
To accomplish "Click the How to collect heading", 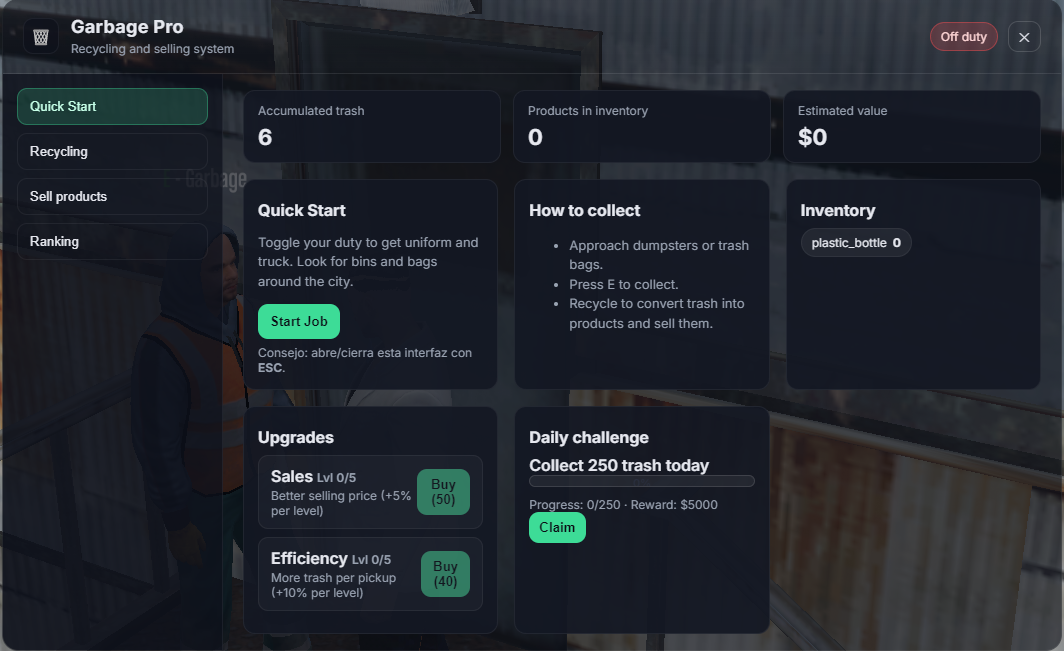I will coord(584,210).
